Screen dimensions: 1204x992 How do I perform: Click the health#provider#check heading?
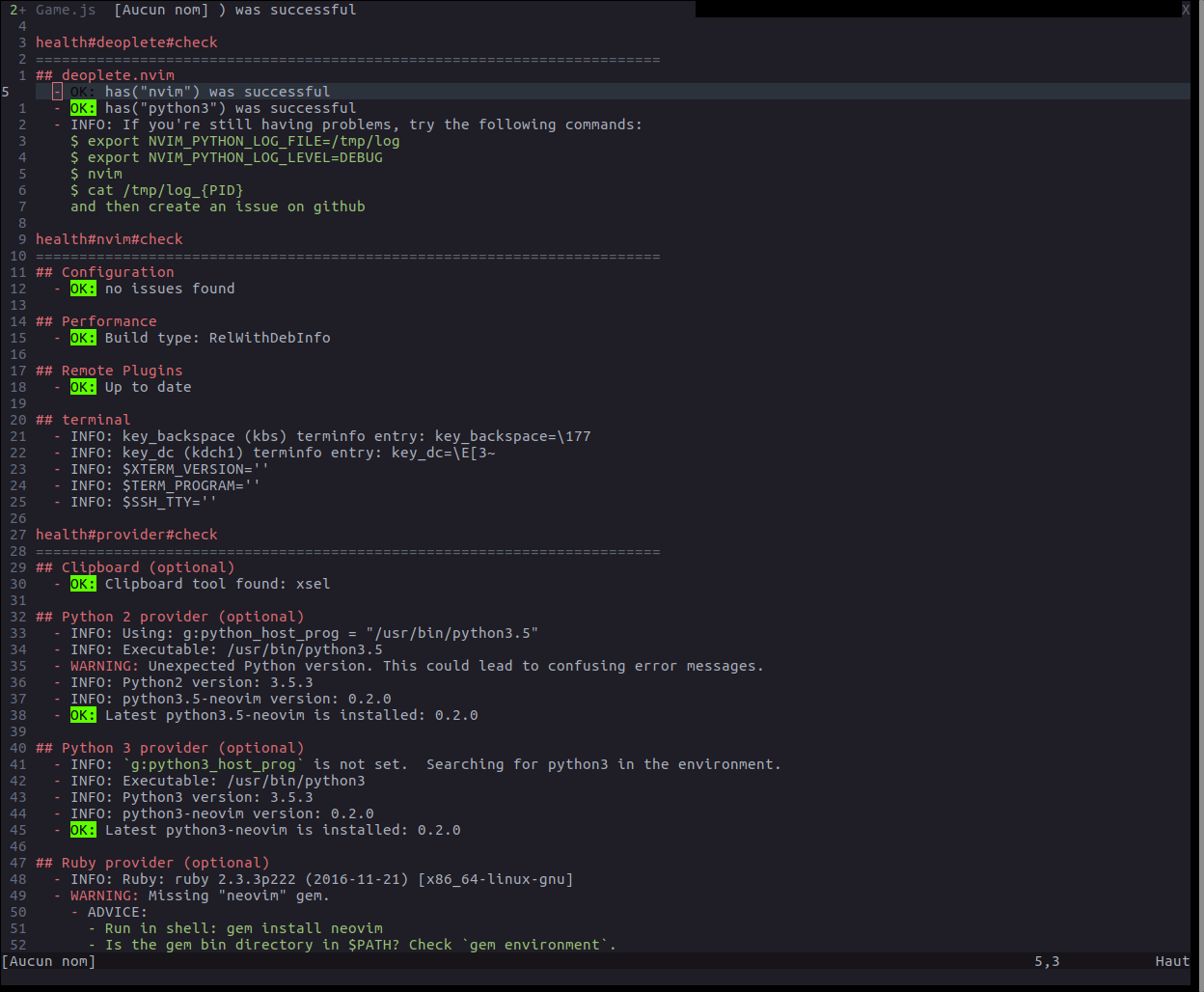[x=126, y=535]
